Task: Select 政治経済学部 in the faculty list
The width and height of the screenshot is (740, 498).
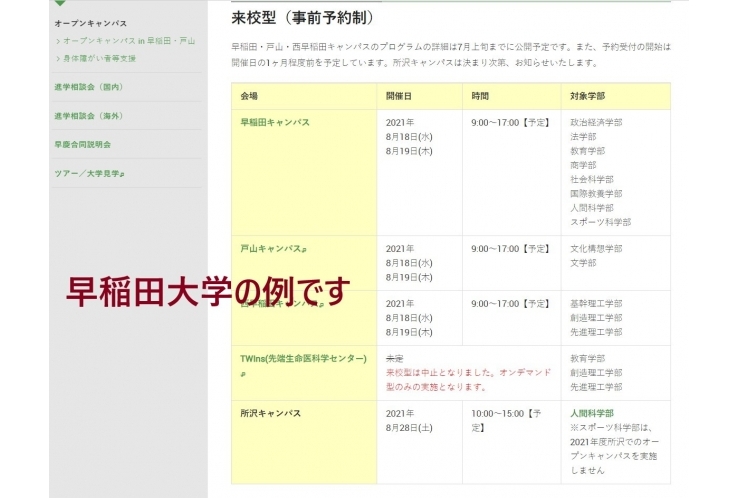Action: pos(596,123)
